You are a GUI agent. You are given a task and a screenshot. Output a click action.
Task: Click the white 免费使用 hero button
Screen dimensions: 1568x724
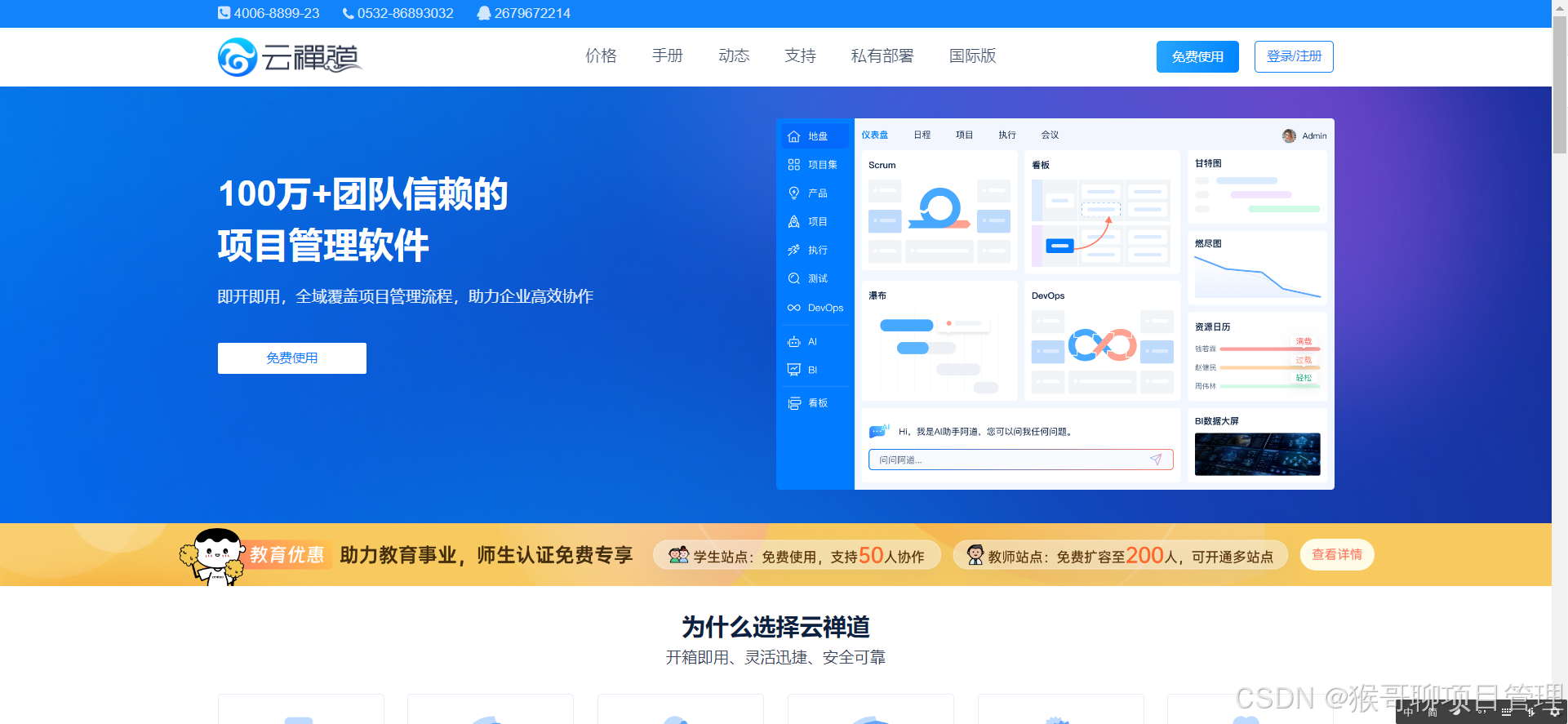coord(292,358)
